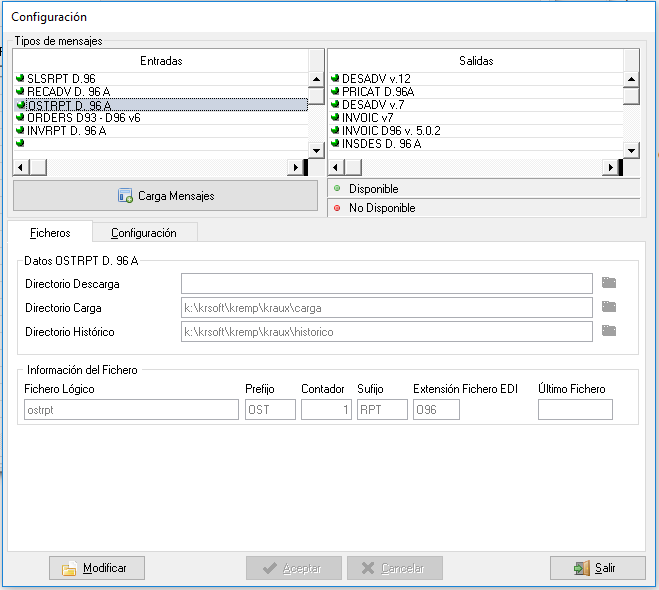Screen dimensions: 659x590
Task: Click the Entradas column header
Action: pos(161,61)
